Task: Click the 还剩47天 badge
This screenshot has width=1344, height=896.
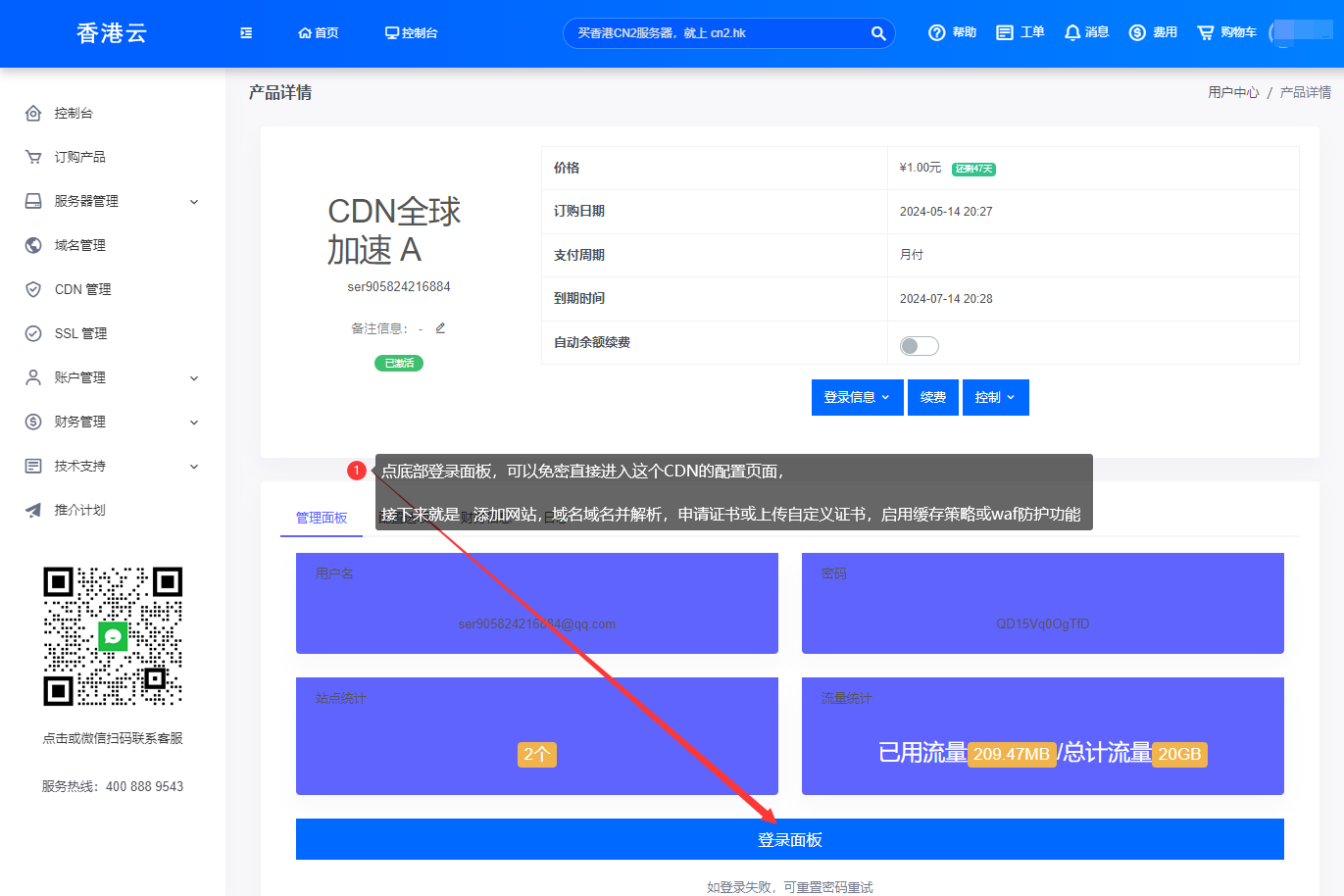Action: pyautogui.click(x=973, y=169)
